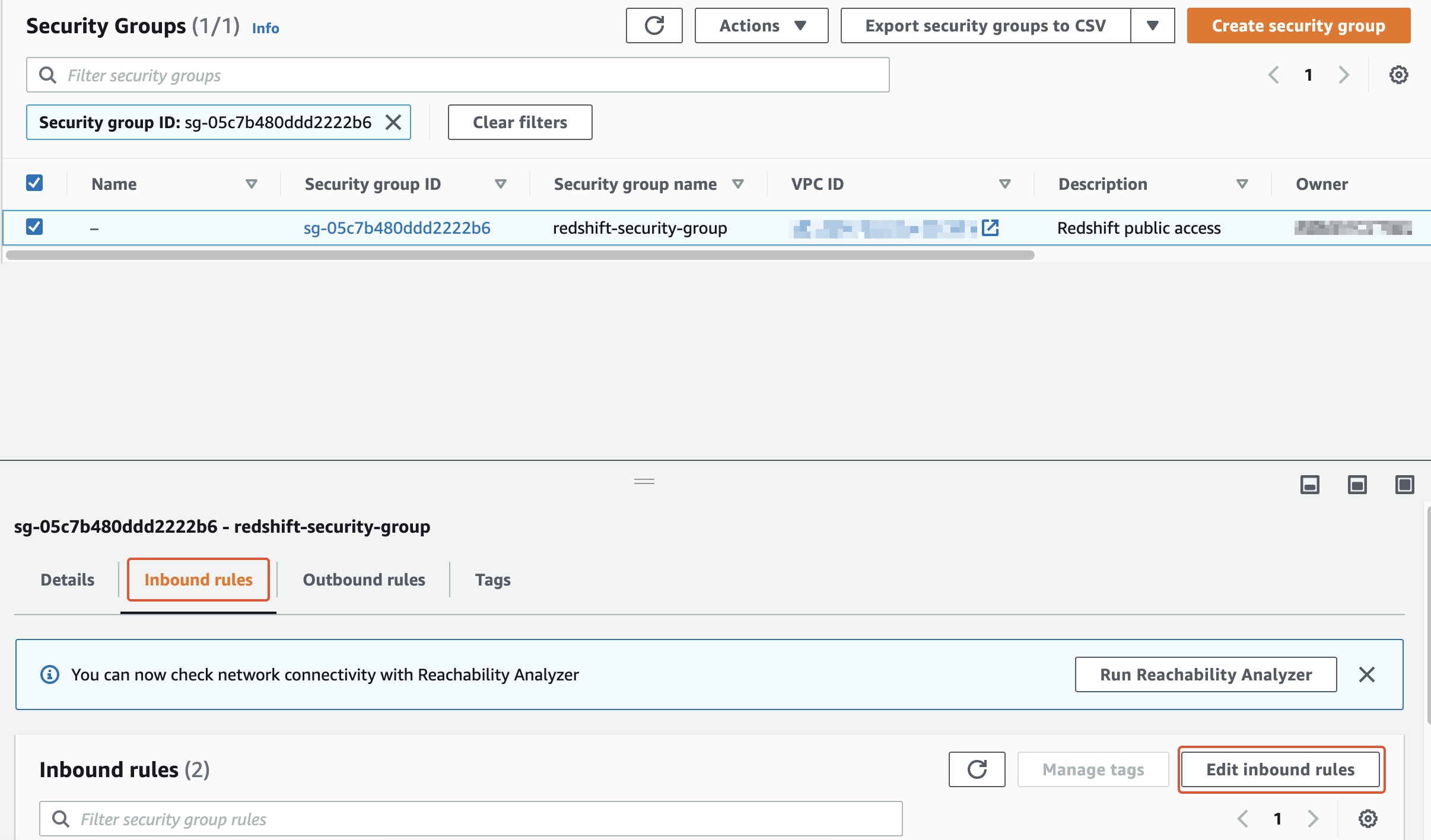Open sg-05c7b480ddd2222b6 security group link
The image size is (1431, 840).
397,228
